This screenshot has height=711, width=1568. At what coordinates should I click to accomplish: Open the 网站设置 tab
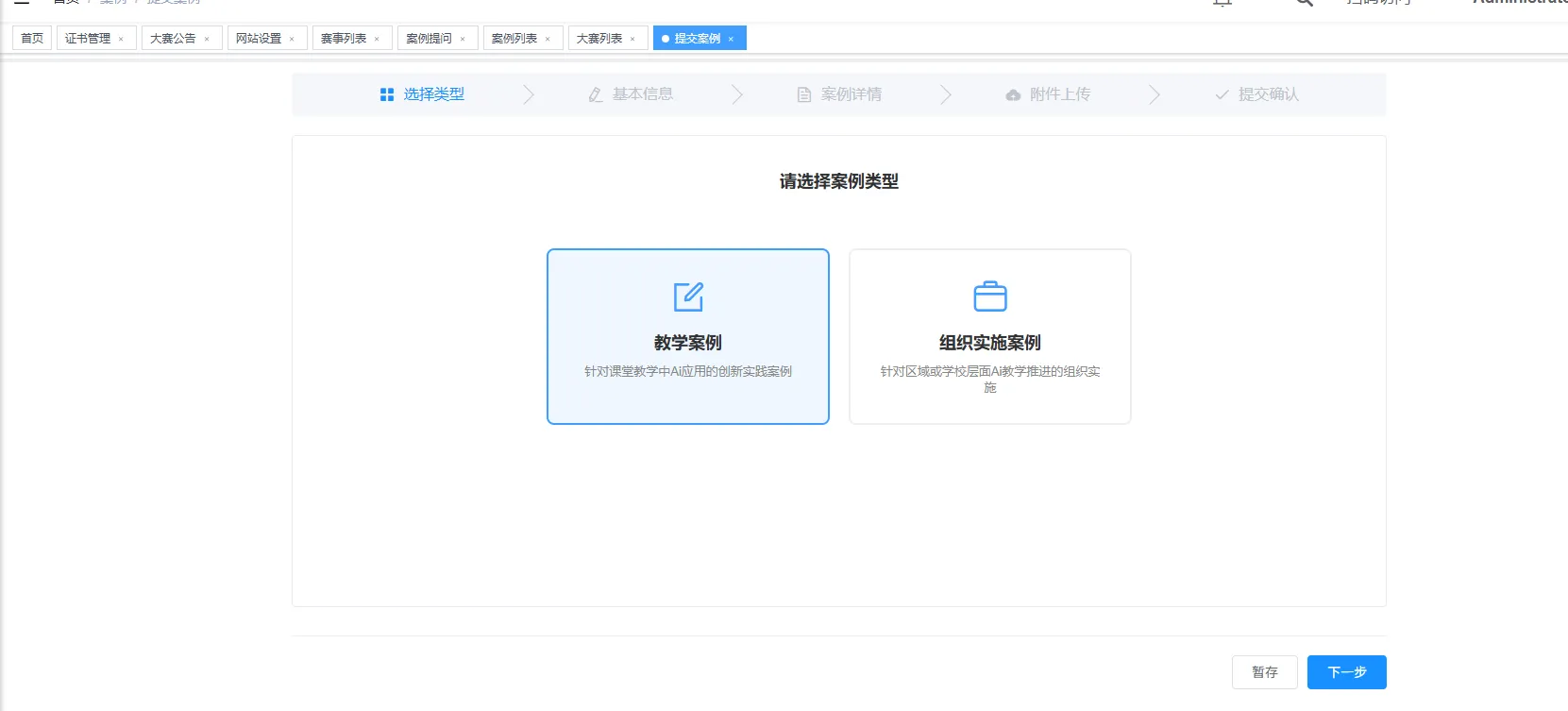259,39
